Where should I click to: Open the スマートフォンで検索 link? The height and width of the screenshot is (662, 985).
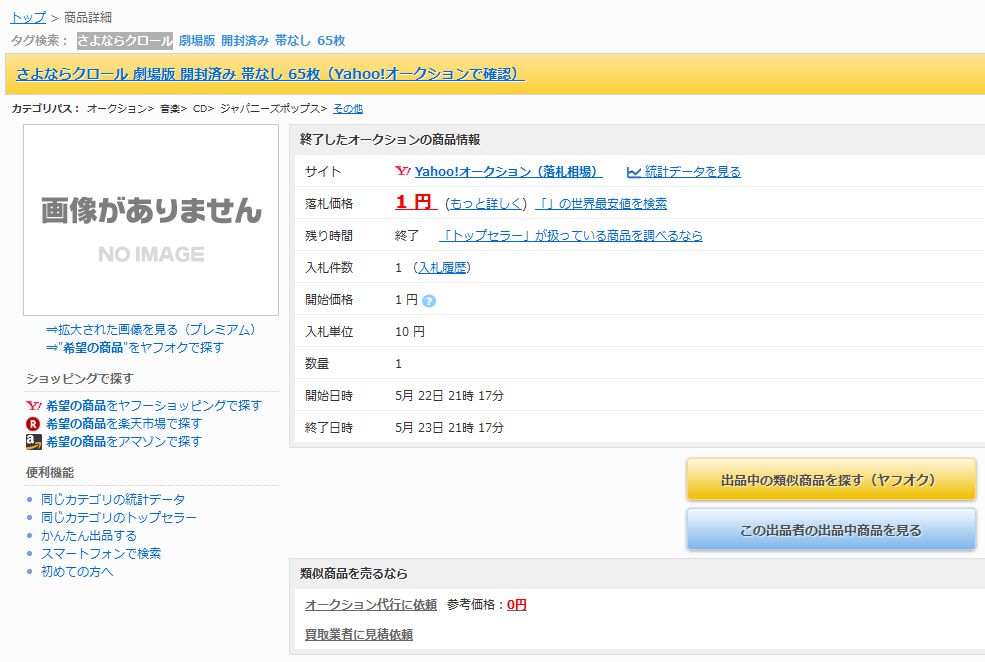tap(101, 553)
